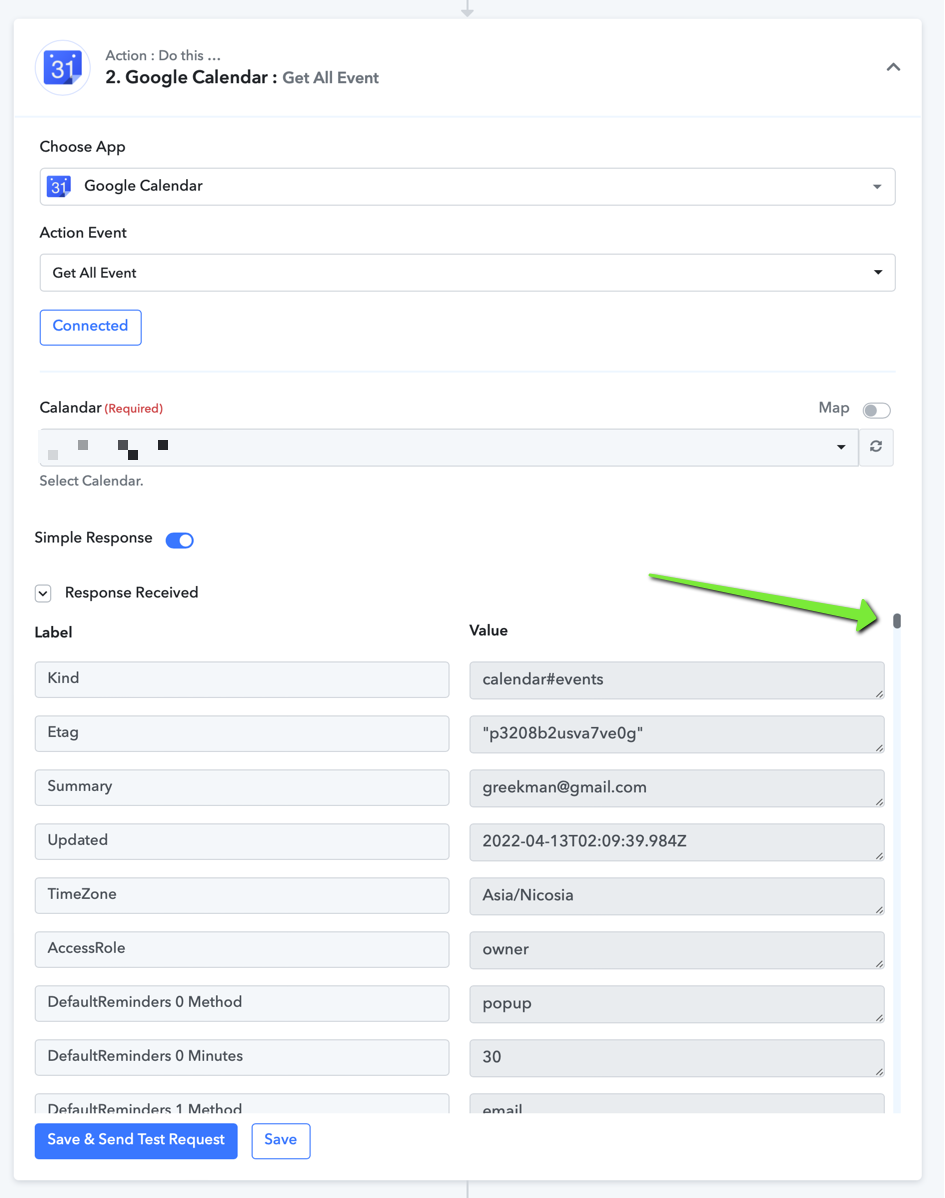Click the DefaultReminders 0 Method label field
945x1198 pixels.
pos(241,1003)
